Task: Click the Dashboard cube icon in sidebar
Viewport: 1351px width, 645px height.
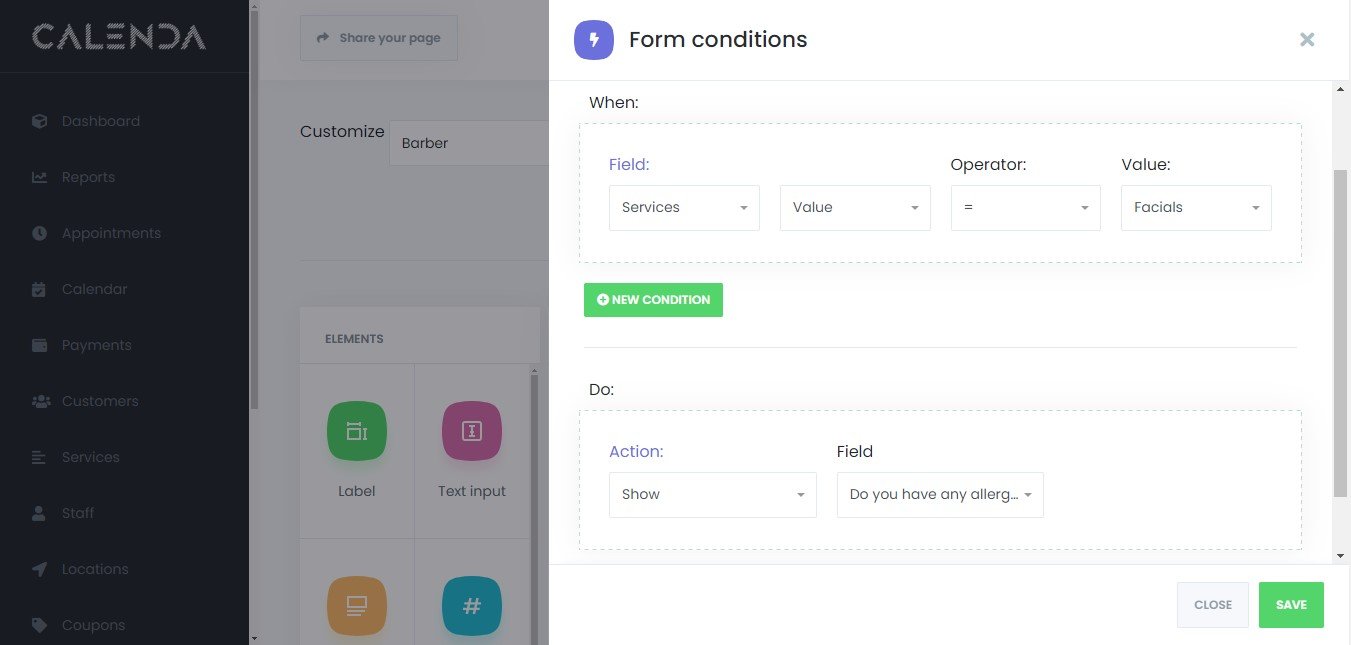Action: (x=40, y=121)
